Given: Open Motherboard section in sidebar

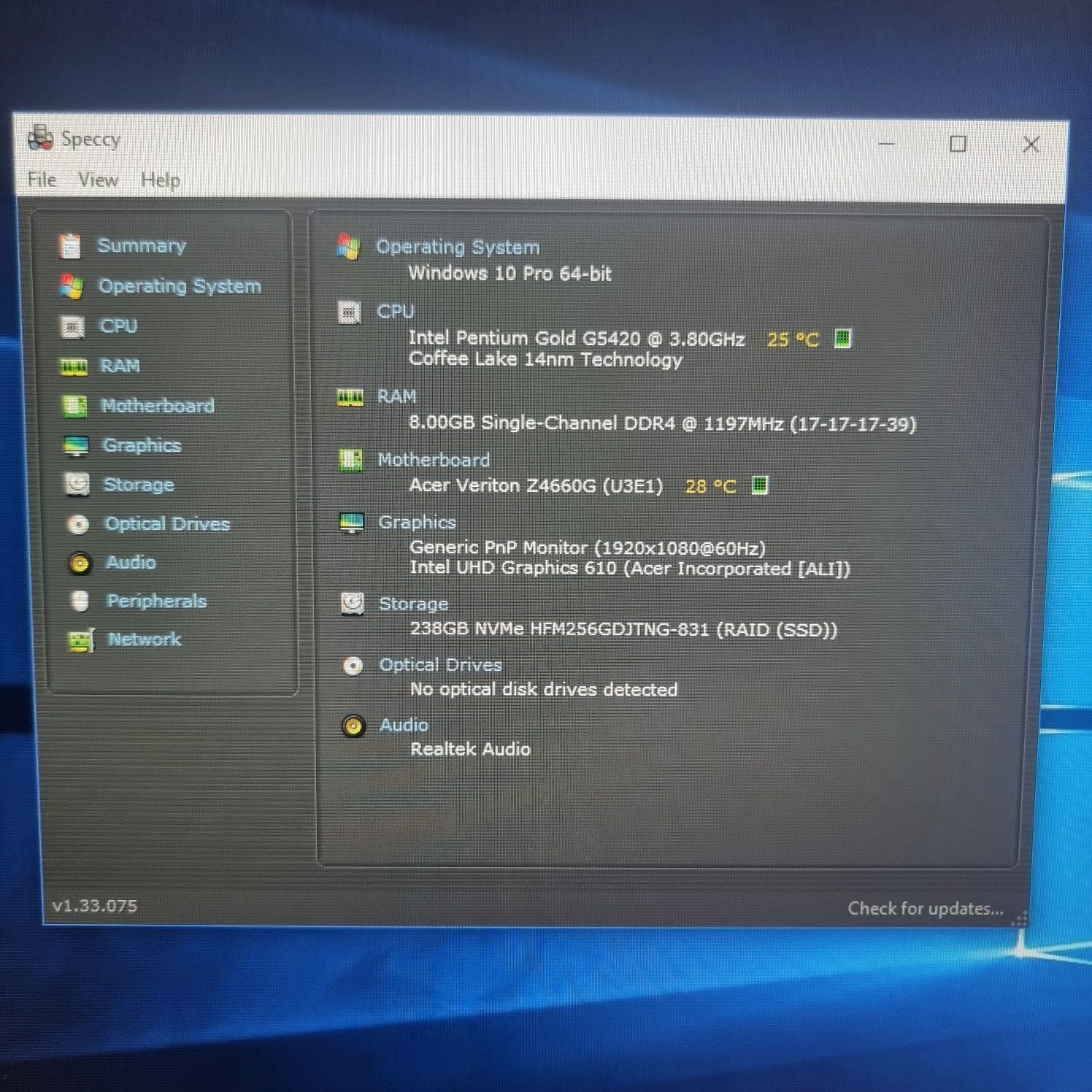Looking at the screenshot, I should [158, 406].
